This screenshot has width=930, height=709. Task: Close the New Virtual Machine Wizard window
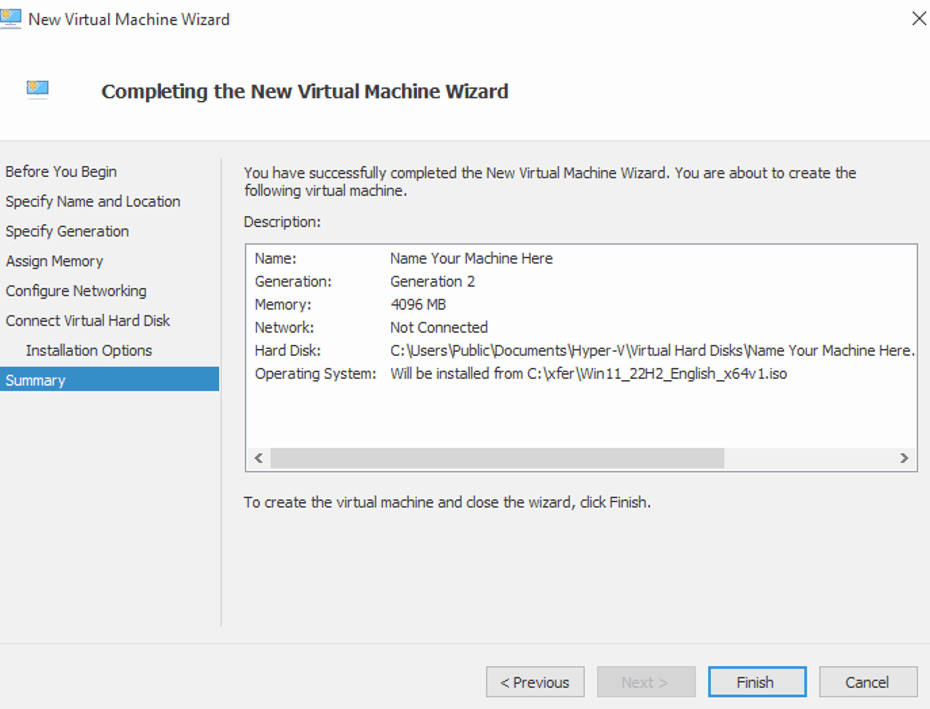[918, 19]
